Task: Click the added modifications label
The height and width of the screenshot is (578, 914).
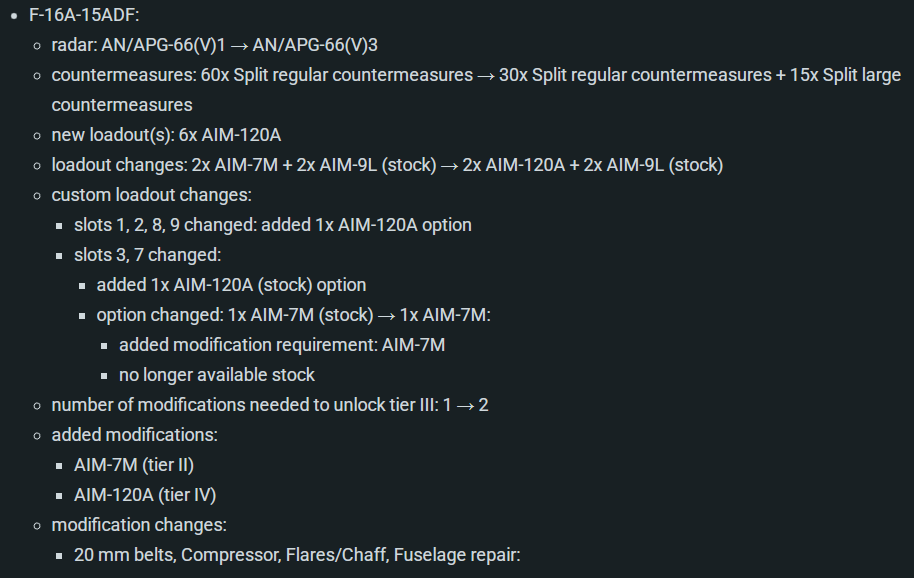Action: pyautogui.click(x=135, y=435)
